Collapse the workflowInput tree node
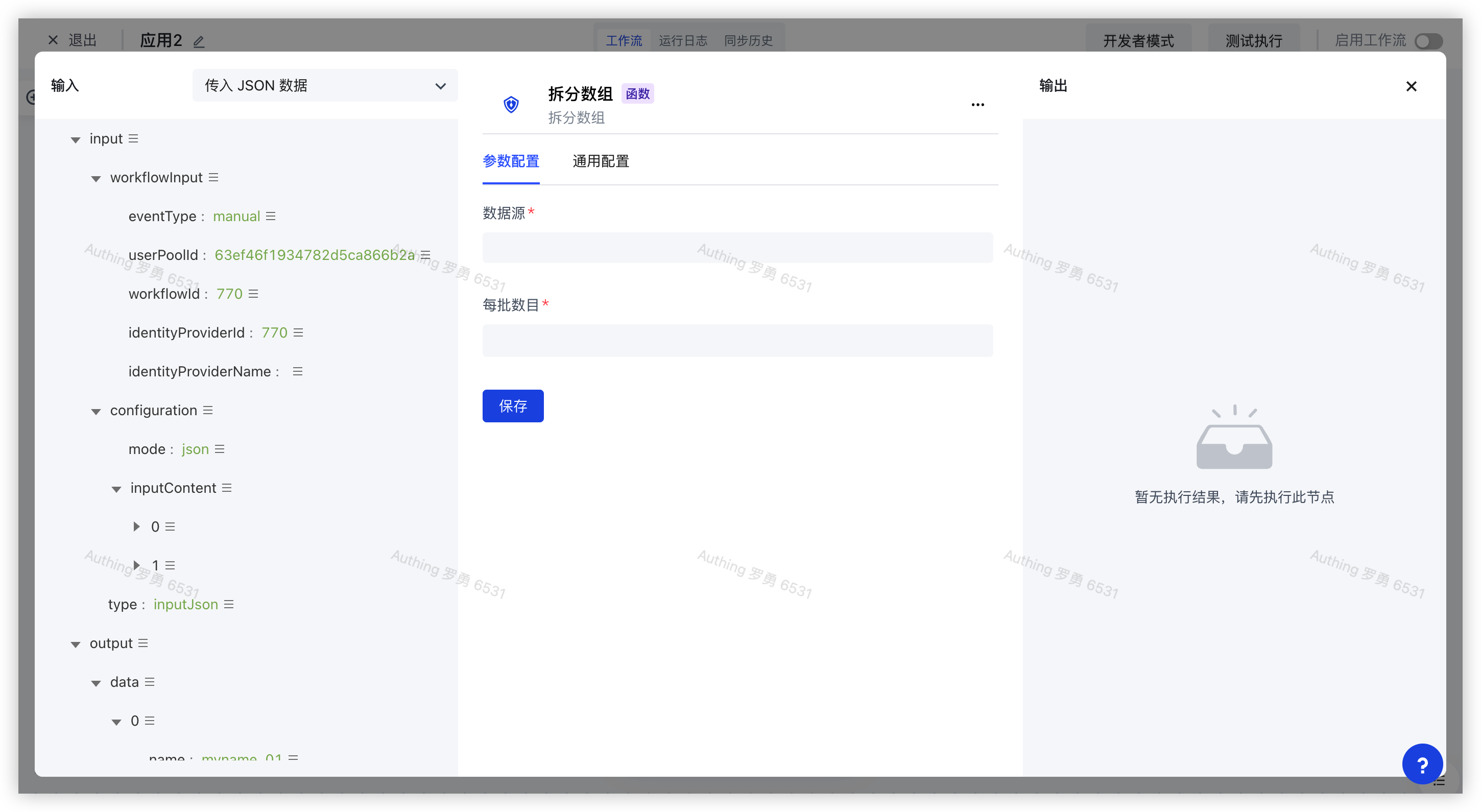The width and height of the screenshot is (1481, 812). [96, 179]
